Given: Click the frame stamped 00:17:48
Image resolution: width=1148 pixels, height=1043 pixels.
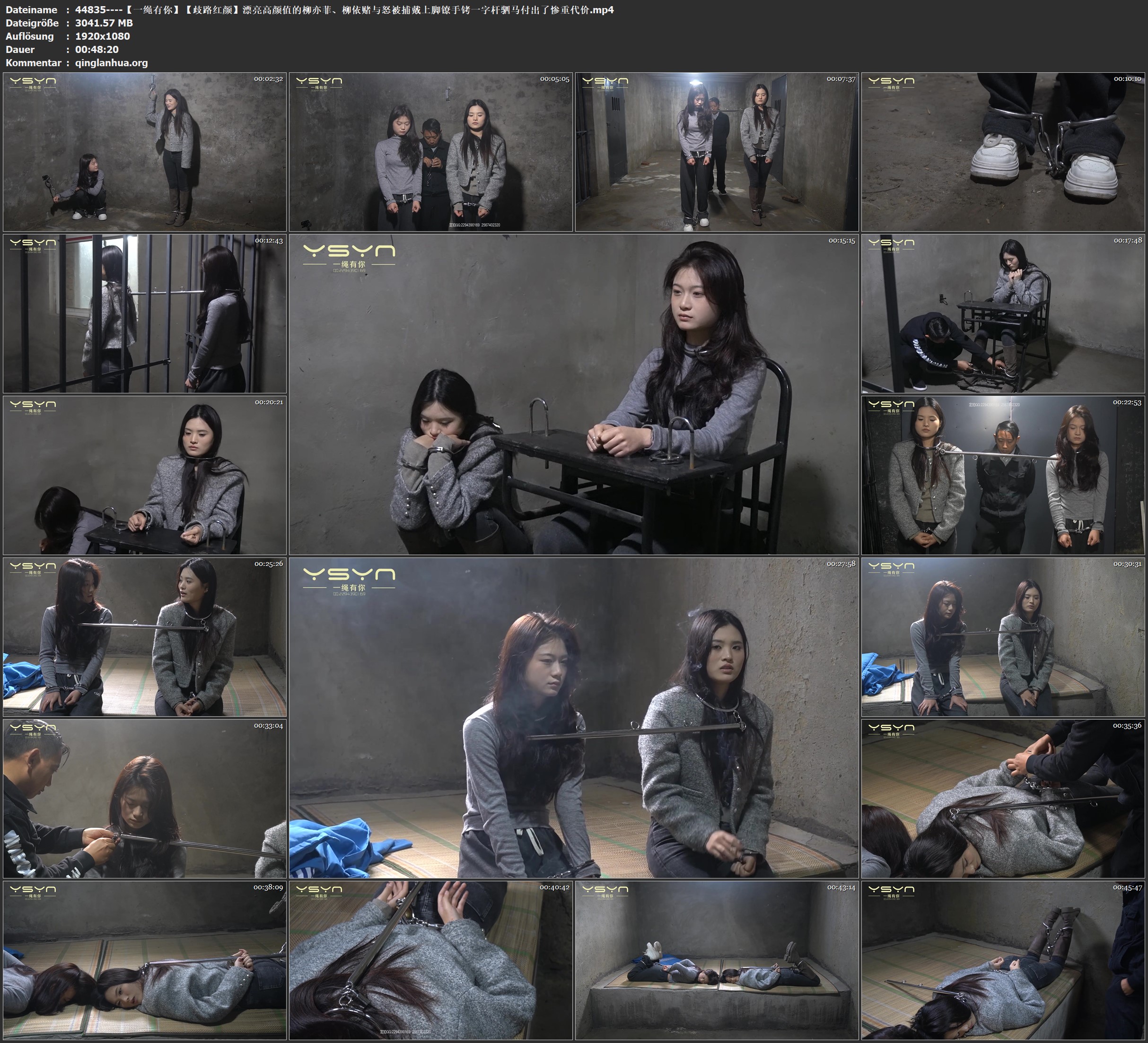Looking at the screenshot, I should 1003,313.
